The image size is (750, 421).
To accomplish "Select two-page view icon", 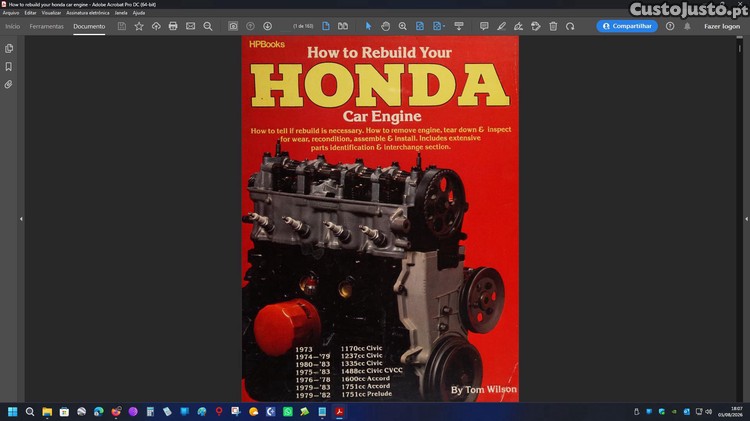I will pos(343,26).
